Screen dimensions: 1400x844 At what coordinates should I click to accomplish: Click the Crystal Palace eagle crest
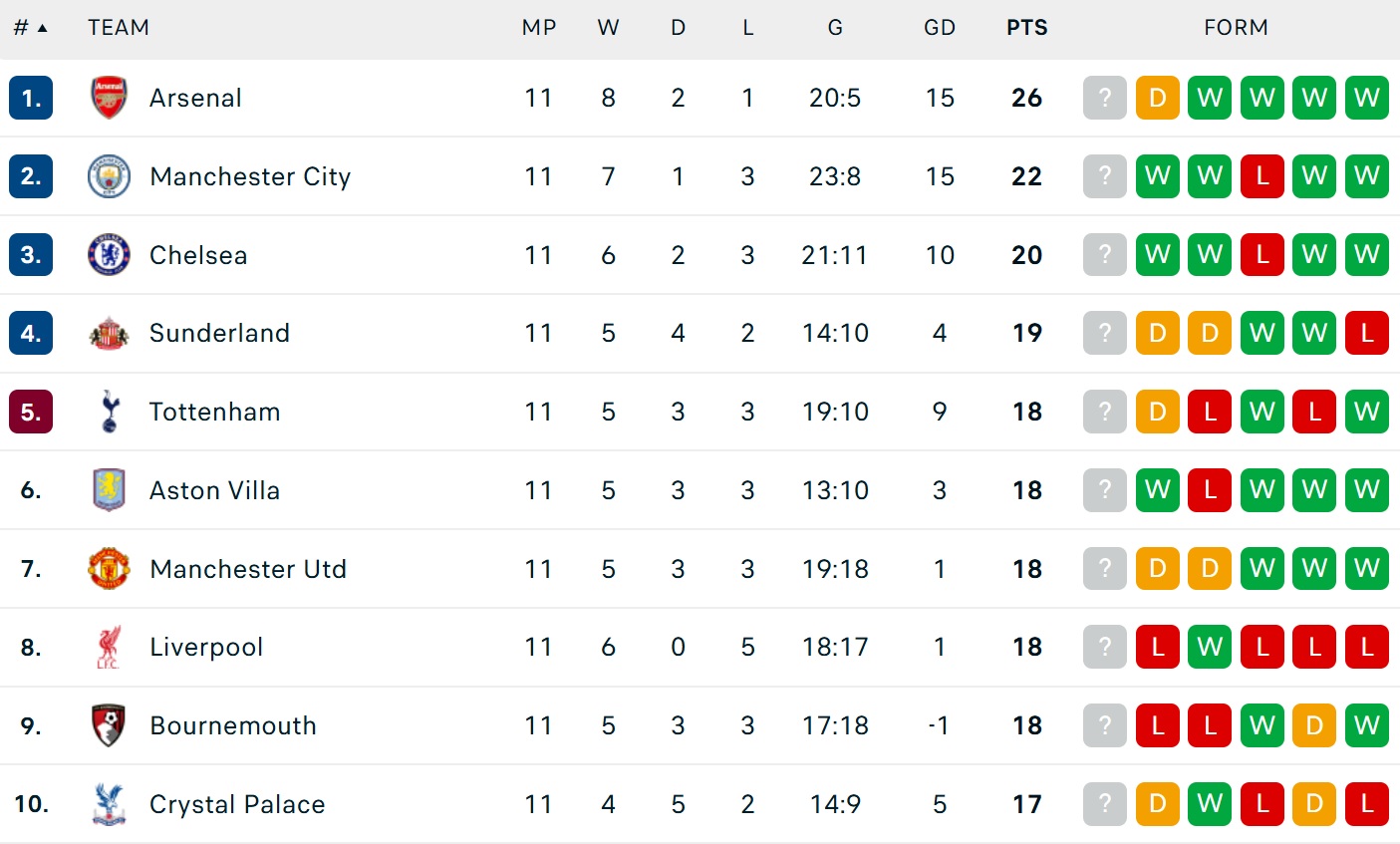109,804
